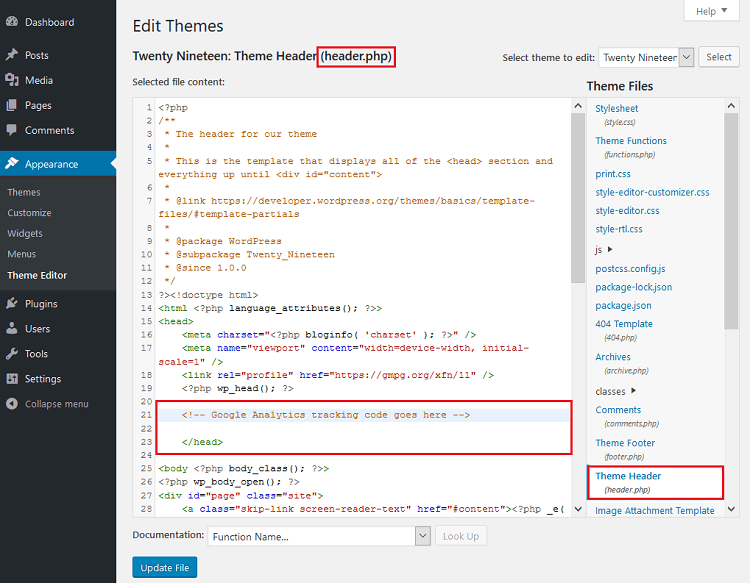Image resolution: width=750 pixels, height=583 pixels.
Task: Click the Theme Files scrollbar thumb
Action: 731,221
